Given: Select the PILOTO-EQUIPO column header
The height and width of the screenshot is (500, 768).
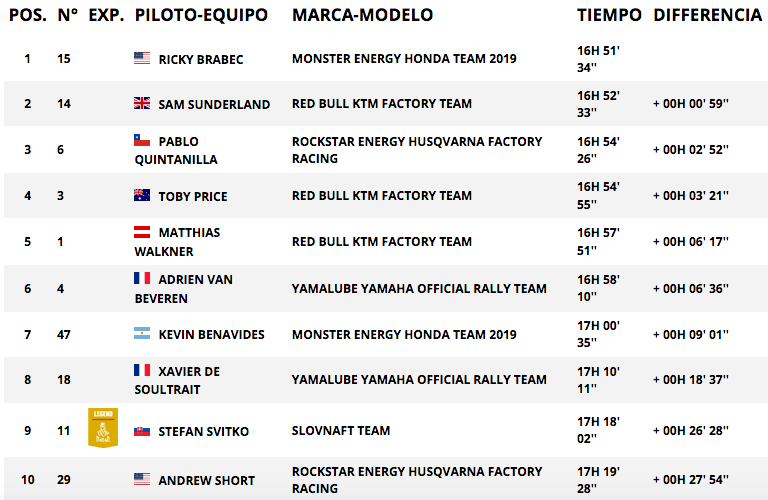Looking at the screenshot, I should pyautogui.click(x=201, y=15).
